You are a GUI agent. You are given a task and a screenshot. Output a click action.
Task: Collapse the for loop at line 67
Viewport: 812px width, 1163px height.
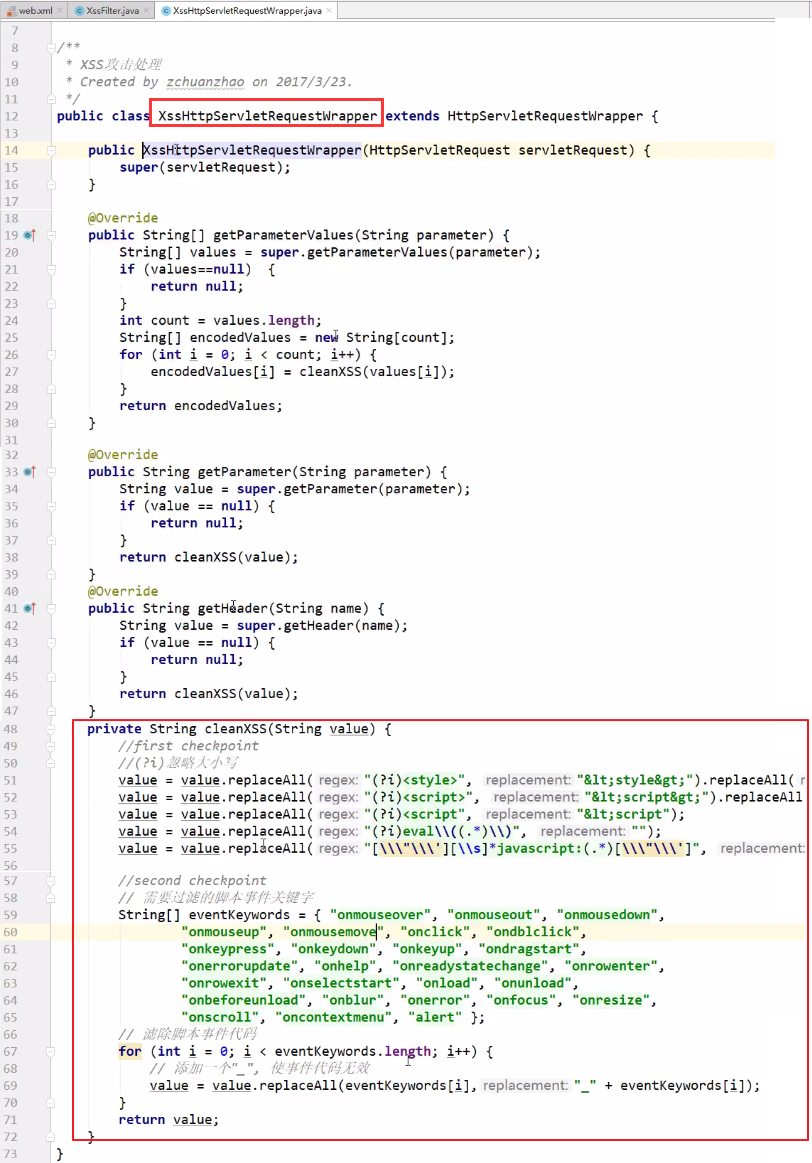coord(51,1051)
